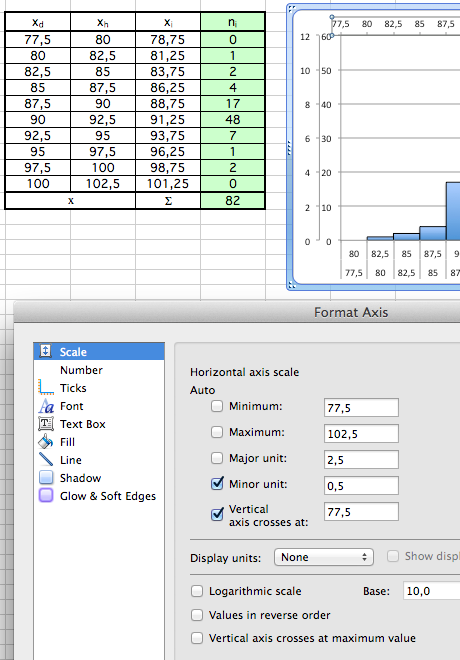Viewport: 460px width, 660px height.
Task: Click the bottom-left chart resize handle
Action: (291, 286)
